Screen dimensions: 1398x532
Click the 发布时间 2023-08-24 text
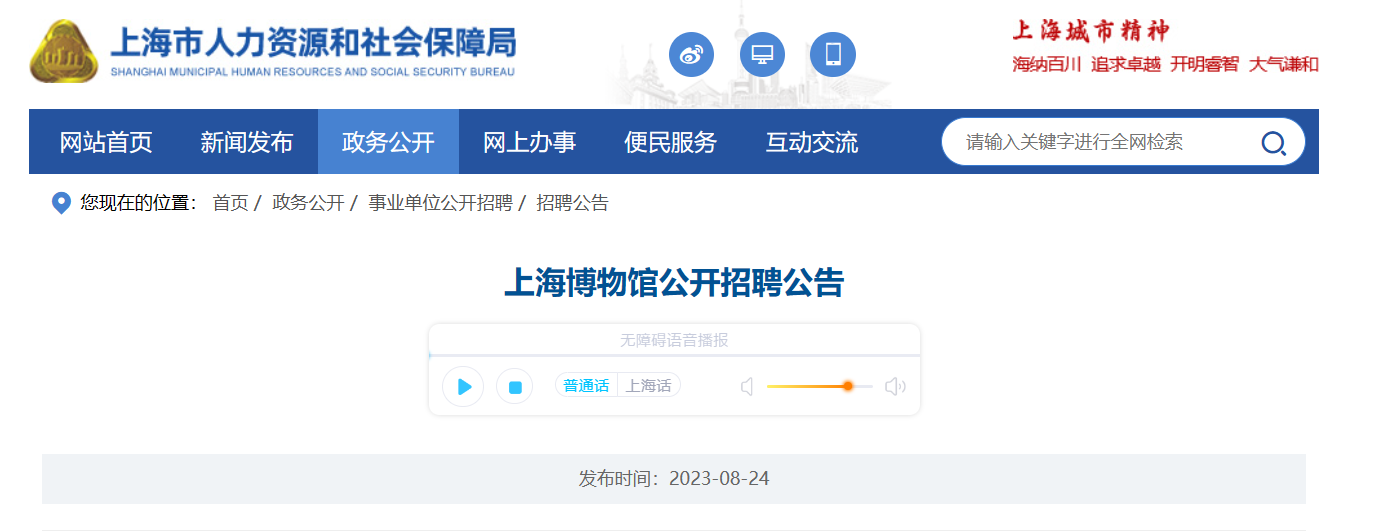(x=674, y=478)
